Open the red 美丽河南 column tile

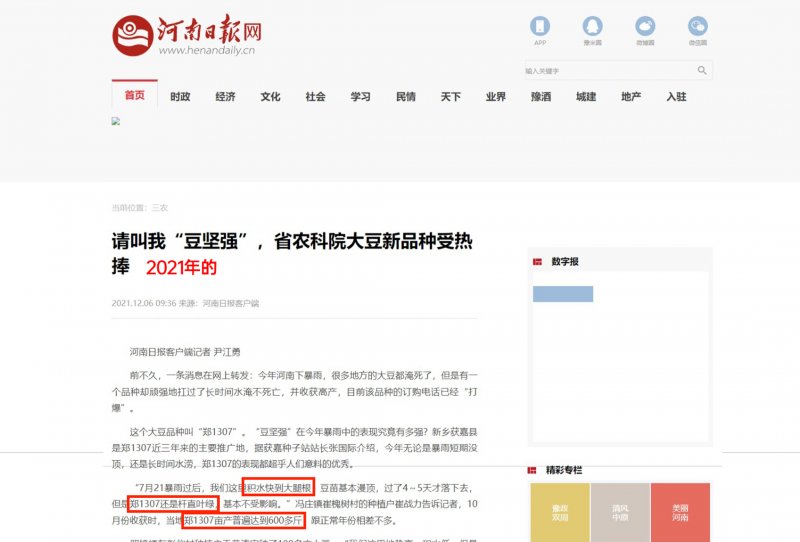click(680, 512)
